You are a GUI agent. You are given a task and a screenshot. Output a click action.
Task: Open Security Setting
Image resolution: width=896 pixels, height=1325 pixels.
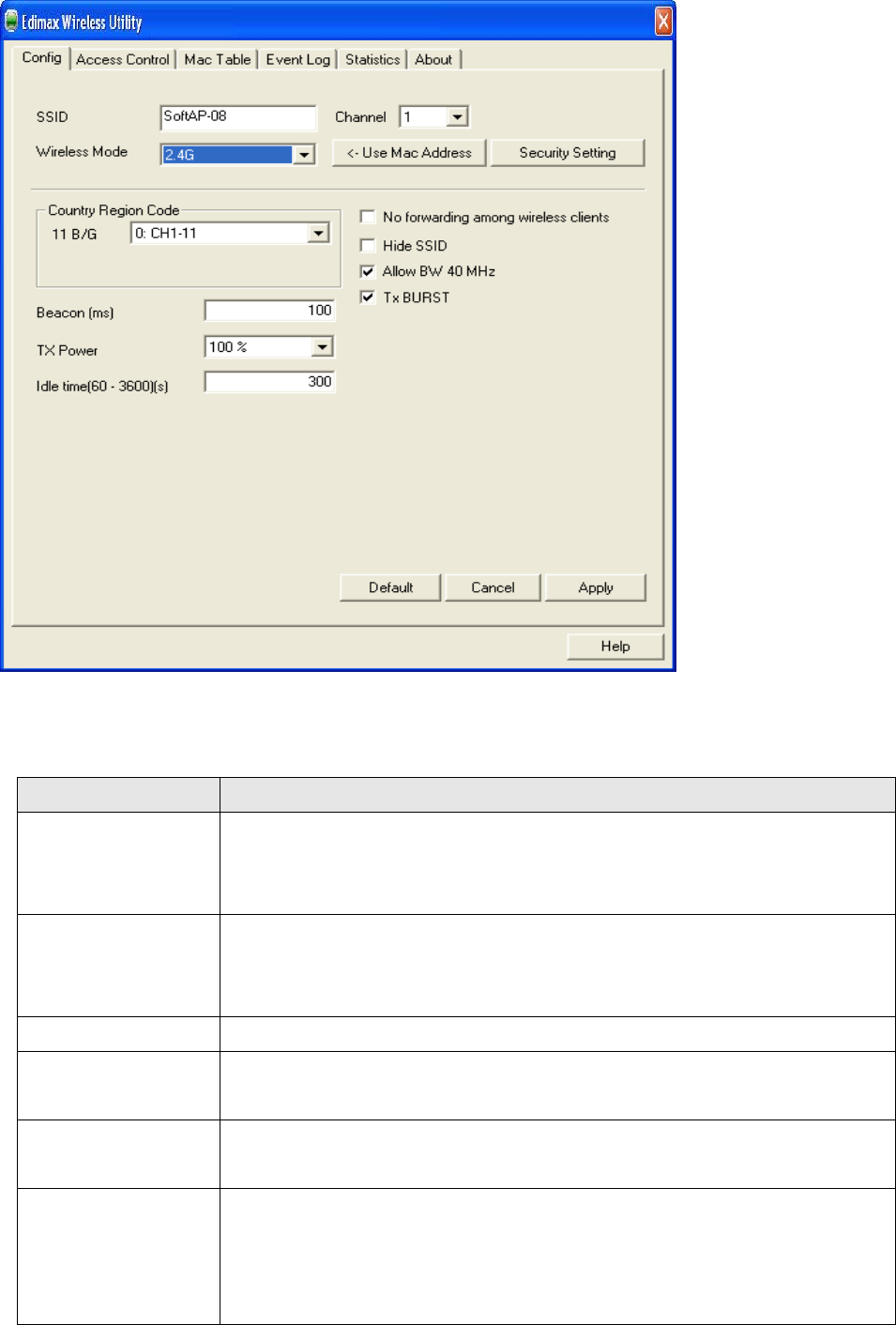pyautogui.click(x=568, y=153)
